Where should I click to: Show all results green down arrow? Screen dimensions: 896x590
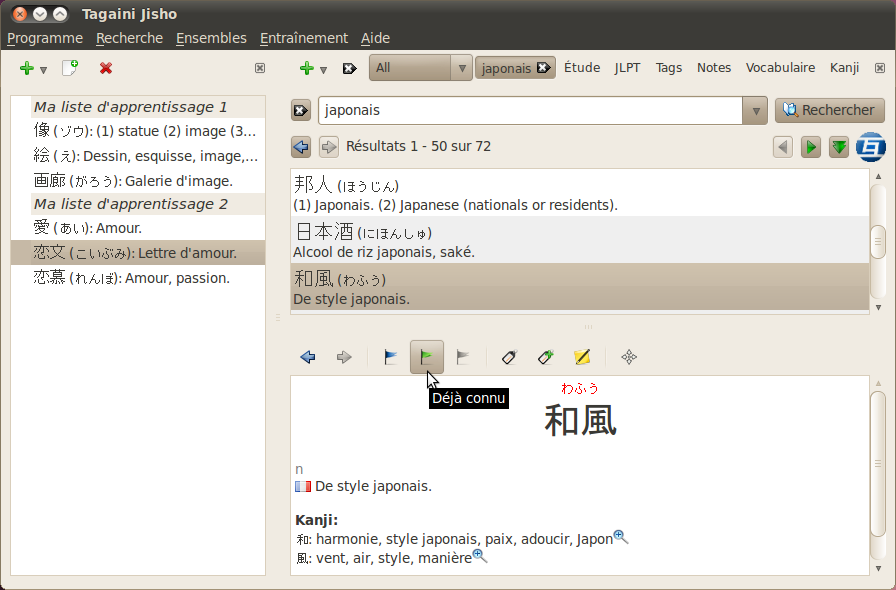(x=839, y=147)
